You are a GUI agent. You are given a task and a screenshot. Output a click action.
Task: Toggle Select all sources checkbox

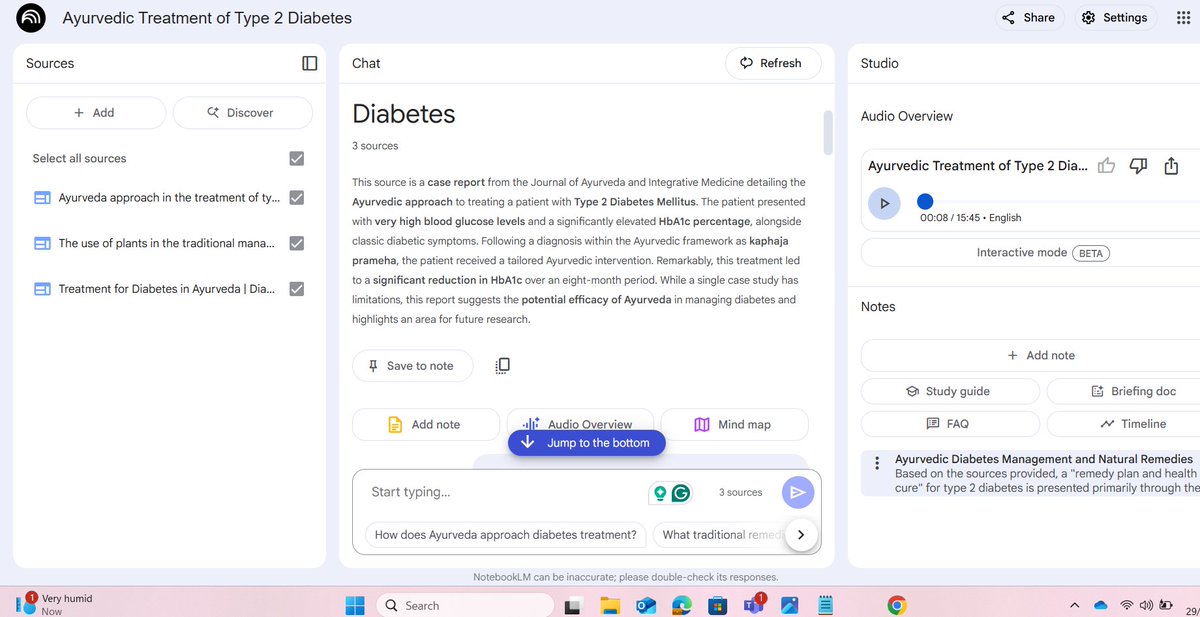click(x=296, y=158)
